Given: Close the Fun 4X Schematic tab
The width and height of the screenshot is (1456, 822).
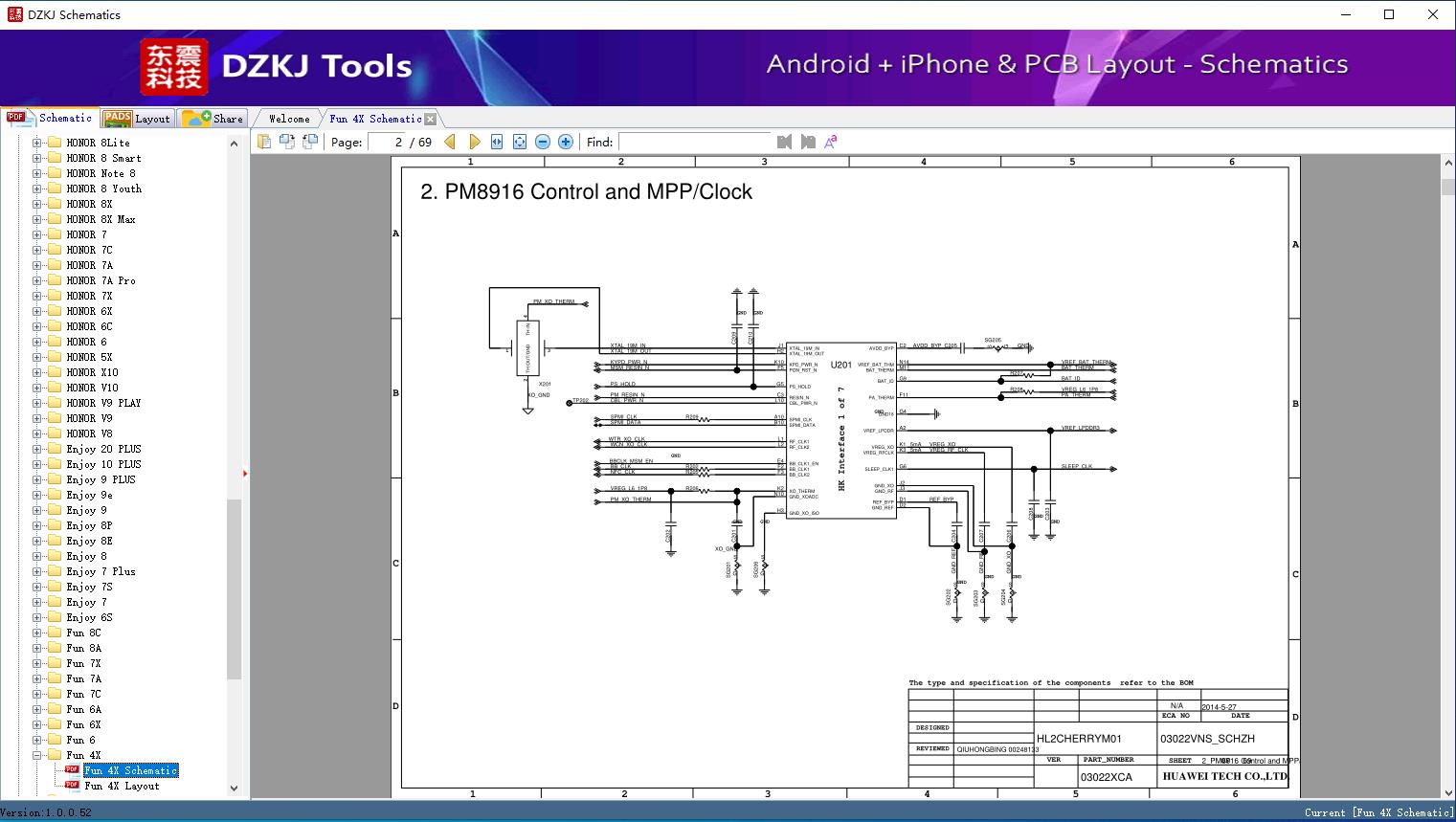Looking at the screenshot, I should click(x=431, y=119).
